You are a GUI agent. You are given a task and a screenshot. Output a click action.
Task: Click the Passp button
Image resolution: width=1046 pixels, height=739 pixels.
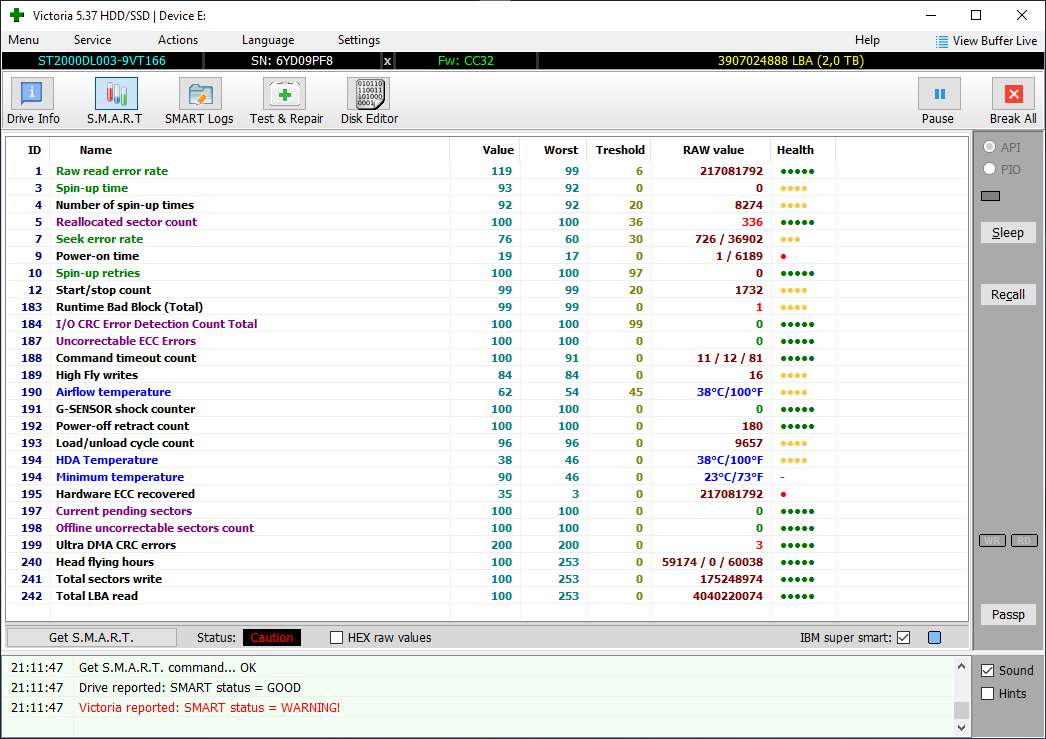[1007, 615]
